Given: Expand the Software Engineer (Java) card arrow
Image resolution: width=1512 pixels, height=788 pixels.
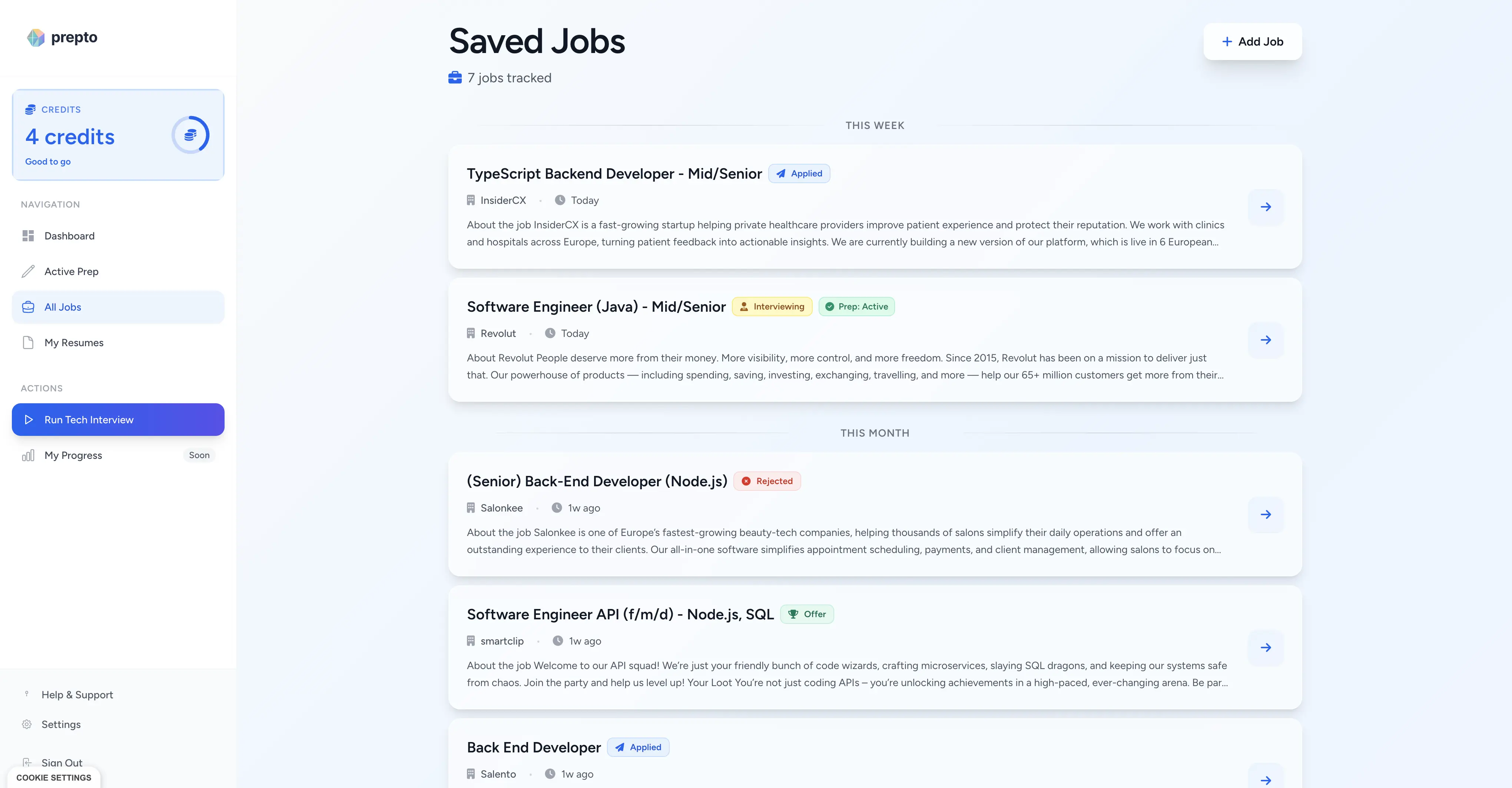Looking at the screenshot, I should coord(1267,340).
